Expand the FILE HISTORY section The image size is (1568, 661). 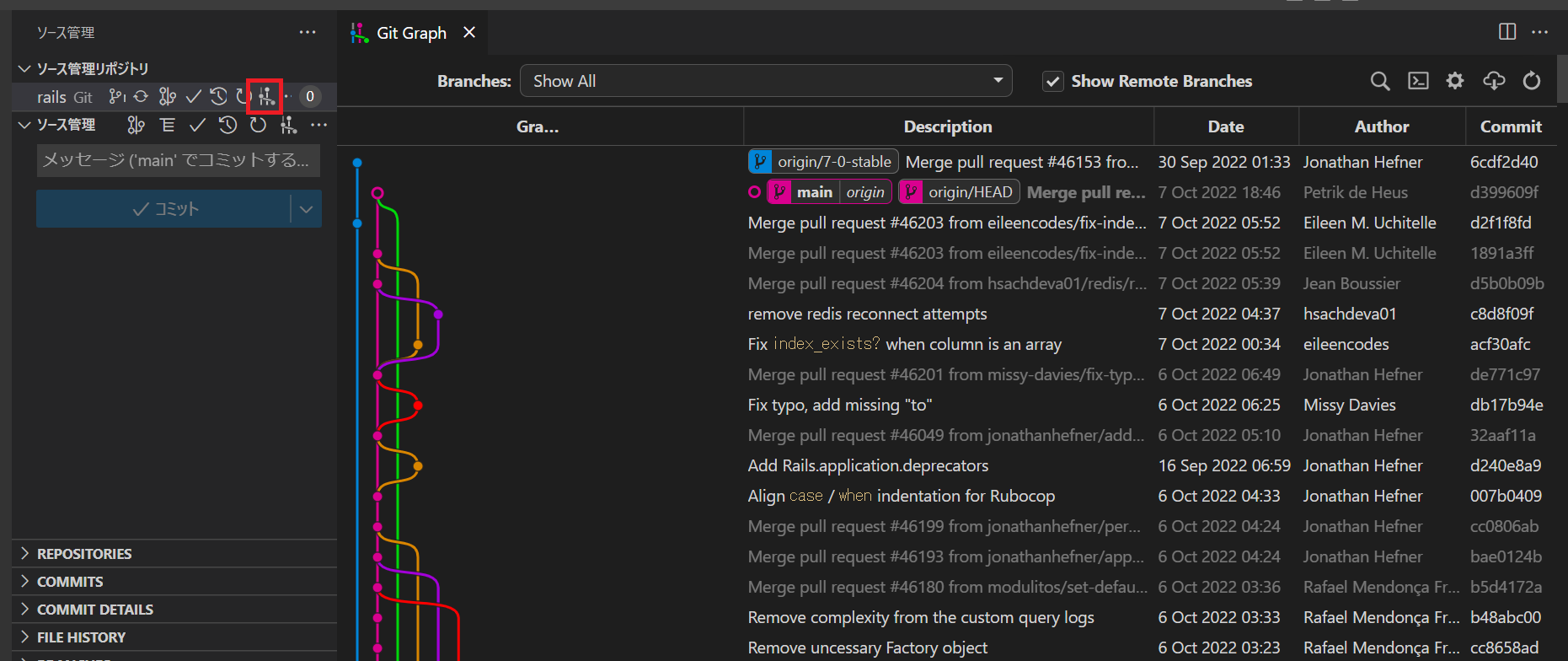click(174, 637)
